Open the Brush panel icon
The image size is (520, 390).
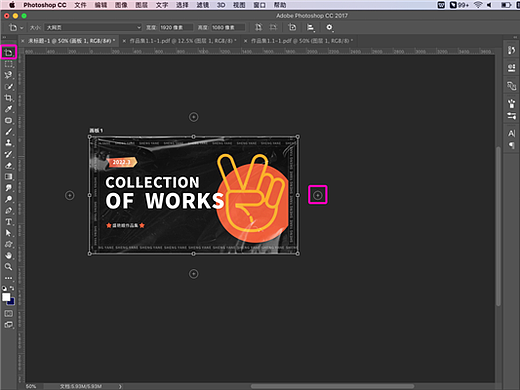click(511, 104)
